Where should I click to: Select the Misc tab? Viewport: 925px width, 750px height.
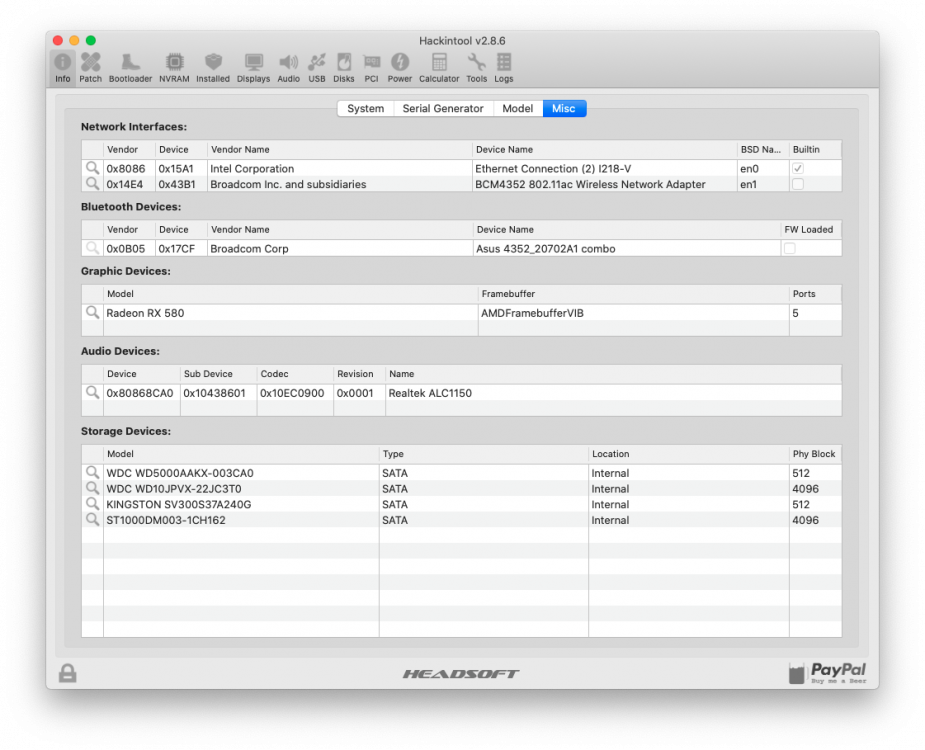(x=564, y=109)
